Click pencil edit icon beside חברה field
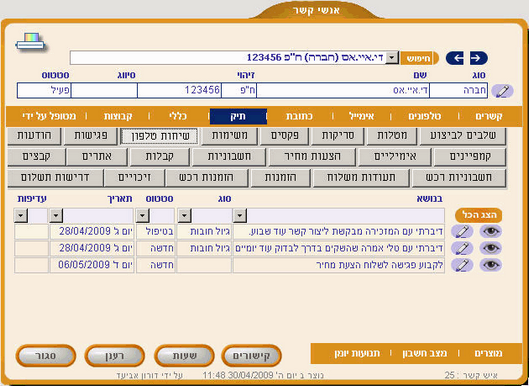 coord(503,91)
